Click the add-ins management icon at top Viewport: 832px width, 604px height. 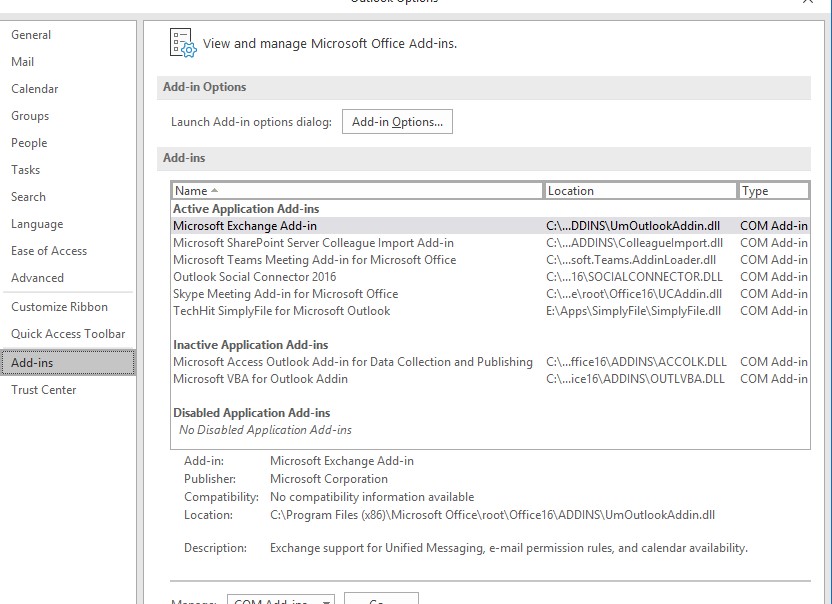click(x=183, y=43)
